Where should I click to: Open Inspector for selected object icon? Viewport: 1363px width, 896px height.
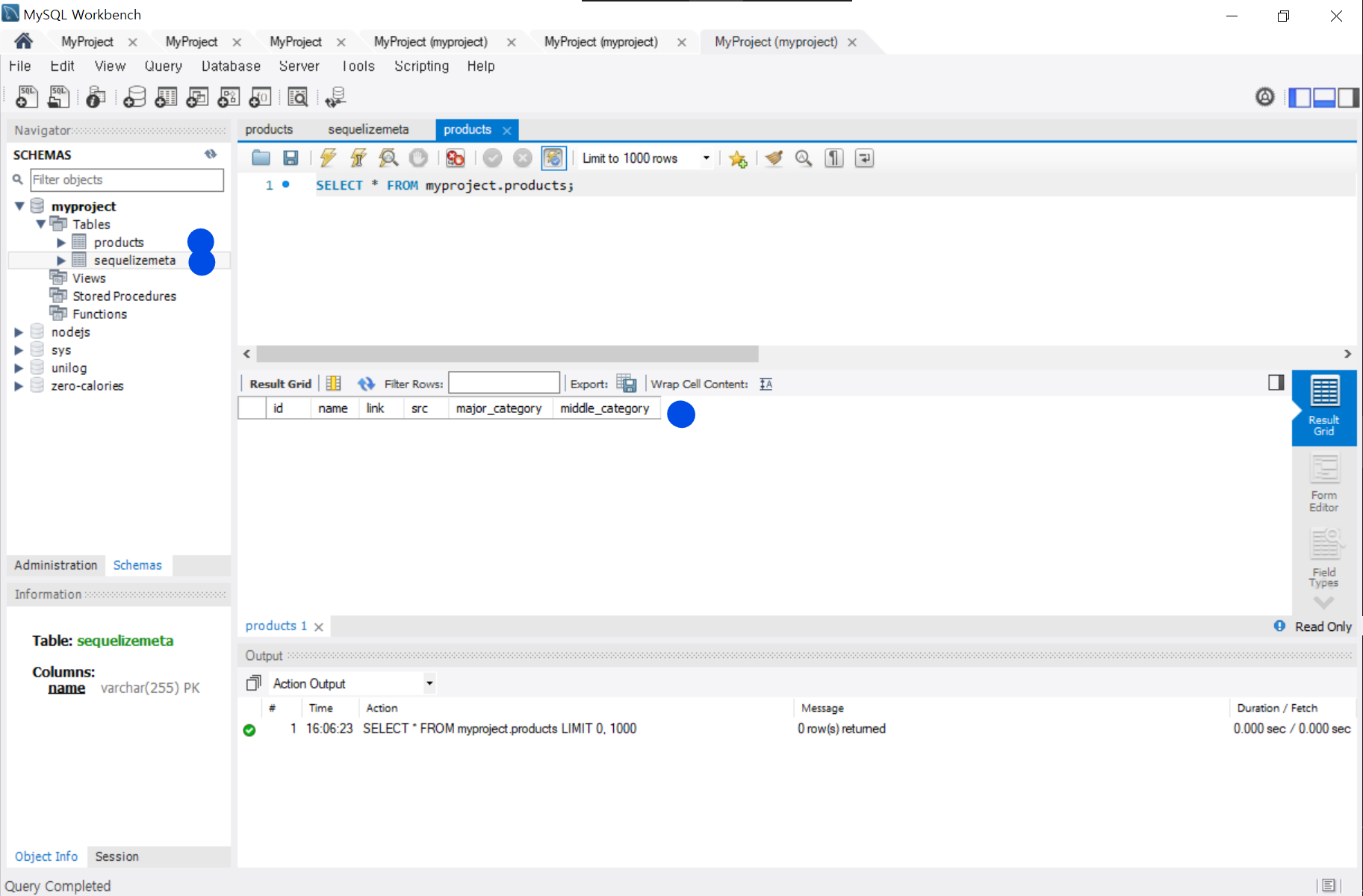tap(96, 97)
